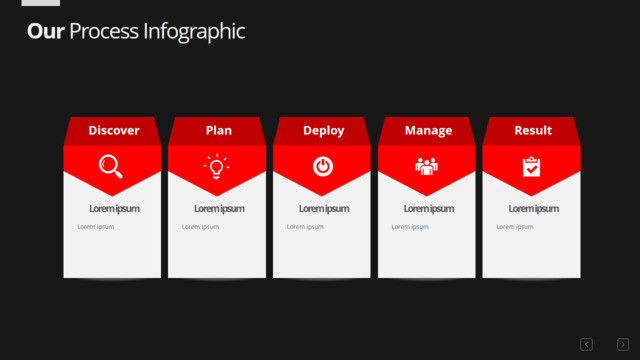Click the clipboard checkmark icon under Result

531,167
